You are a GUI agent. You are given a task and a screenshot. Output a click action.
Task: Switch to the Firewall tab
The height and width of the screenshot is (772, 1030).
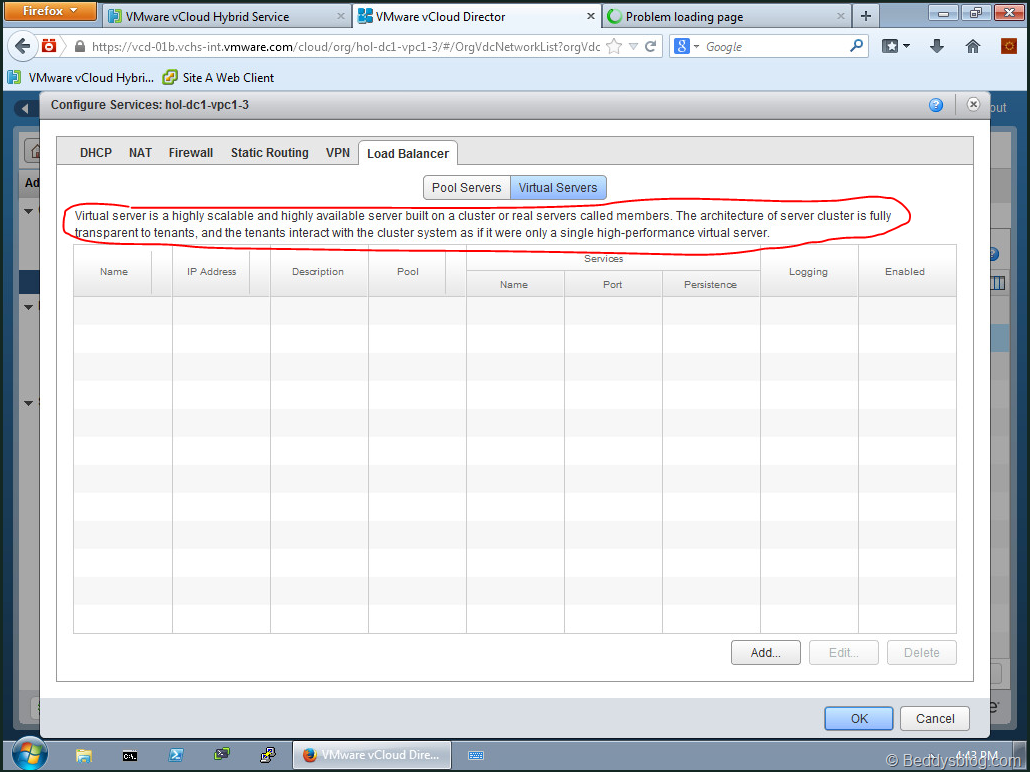point(190,153)
